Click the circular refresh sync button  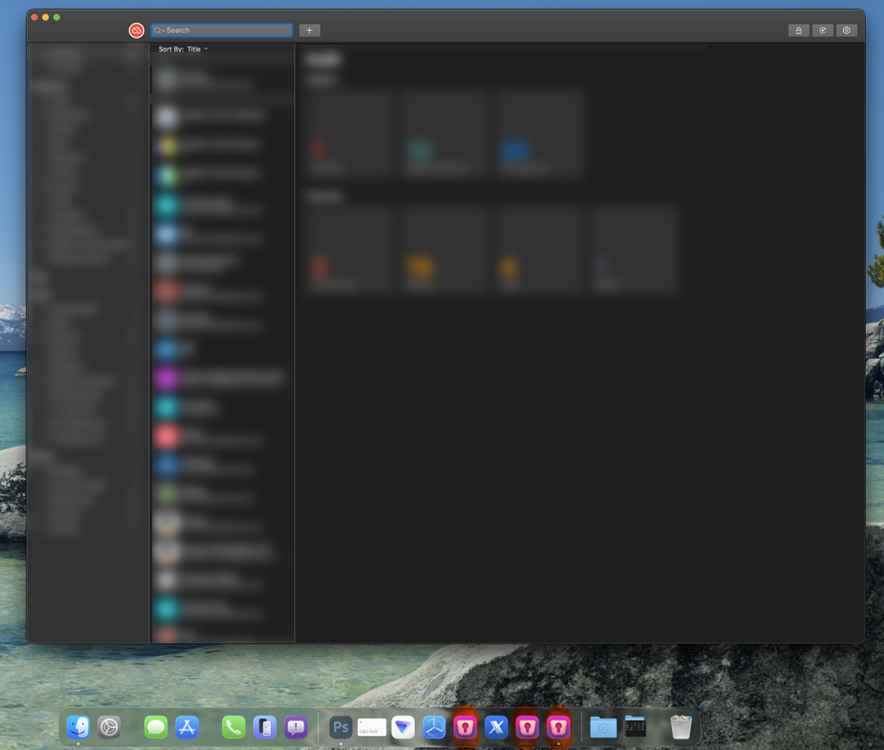tap(822, 31)
